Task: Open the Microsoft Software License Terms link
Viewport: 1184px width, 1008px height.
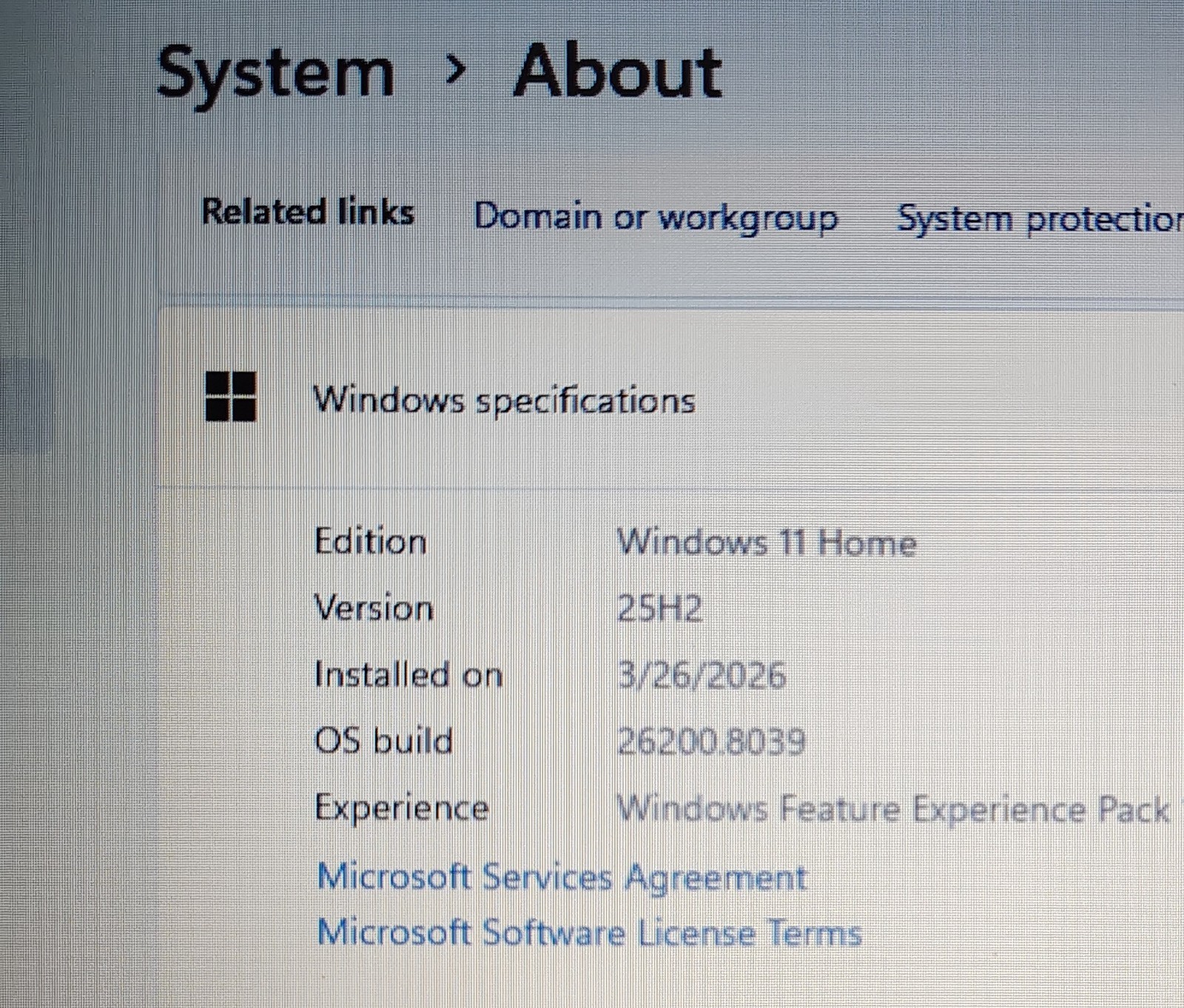Action: click(589, 933)
